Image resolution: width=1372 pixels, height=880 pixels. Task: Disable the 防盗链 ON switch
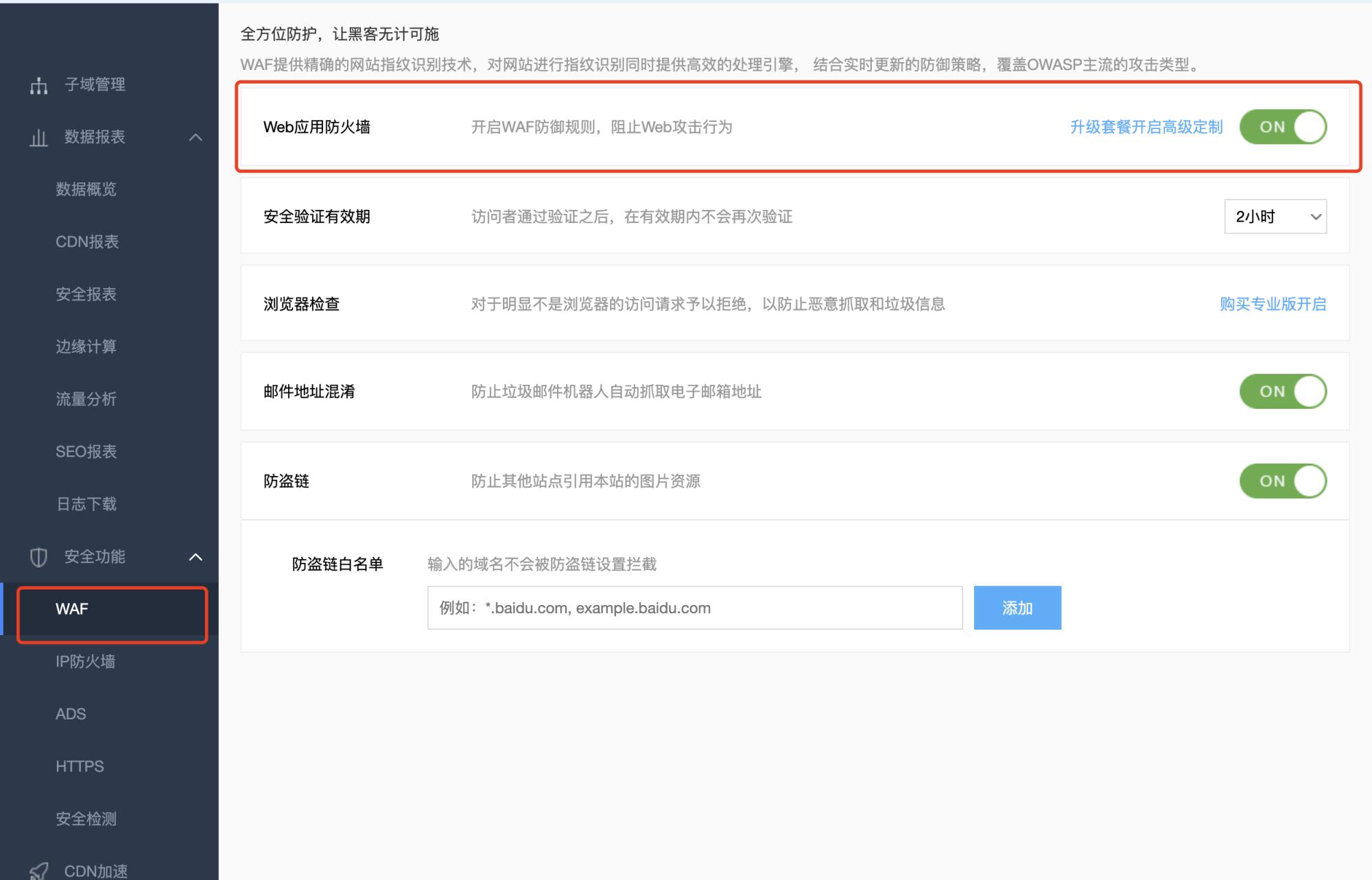1283,481
